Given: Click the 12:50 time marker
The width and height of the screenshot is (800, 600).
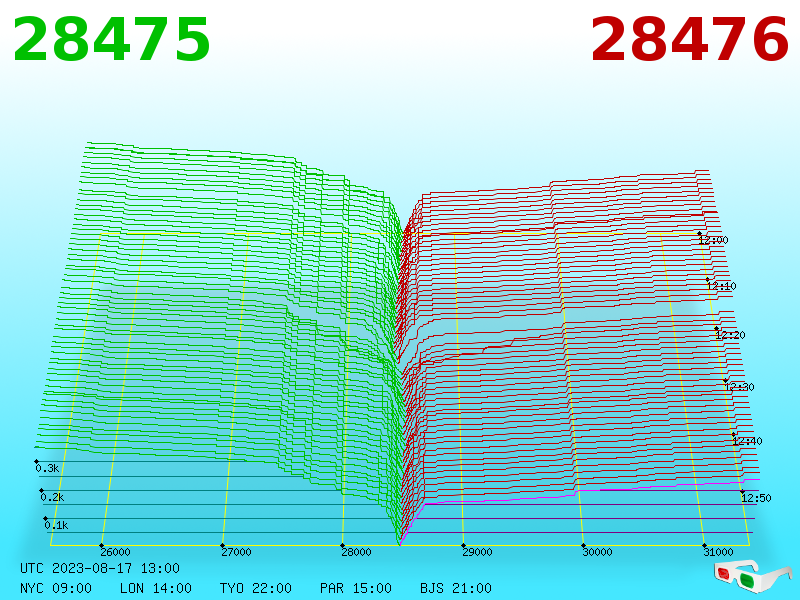Looking at the screenshot, I should [x=756, y=498].
